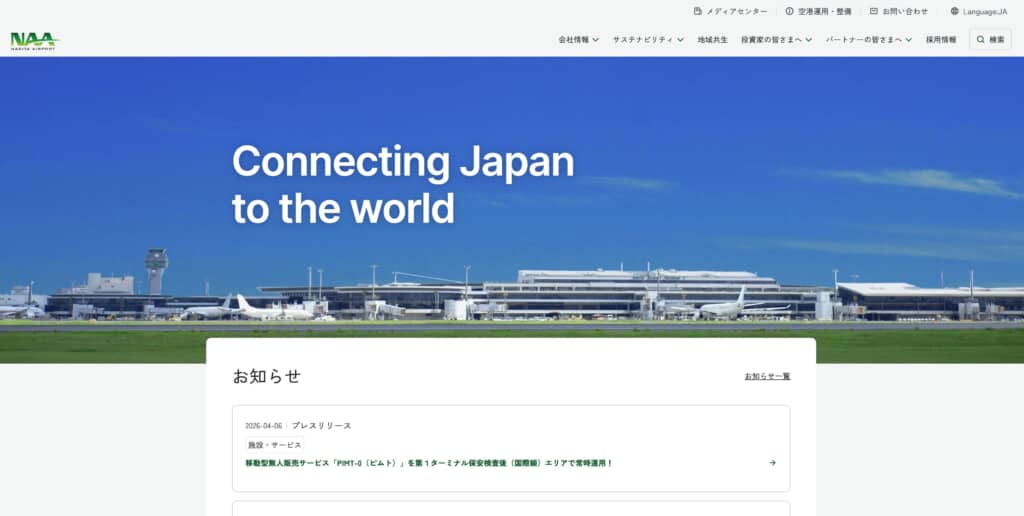The image size is (1024, 516).
Task: Click the 空港運用・整備 info icon
Action: (x=789, y=11)
